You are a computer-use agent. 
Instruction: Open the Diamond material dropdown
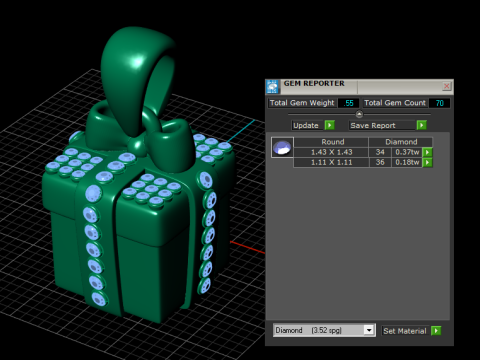[324, 330]
